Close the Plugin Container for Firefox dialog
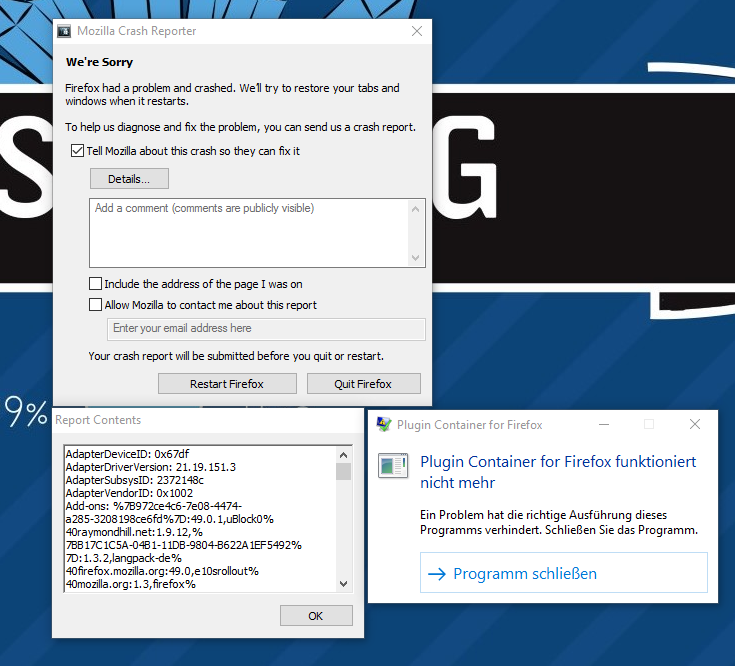 [695, 424]
